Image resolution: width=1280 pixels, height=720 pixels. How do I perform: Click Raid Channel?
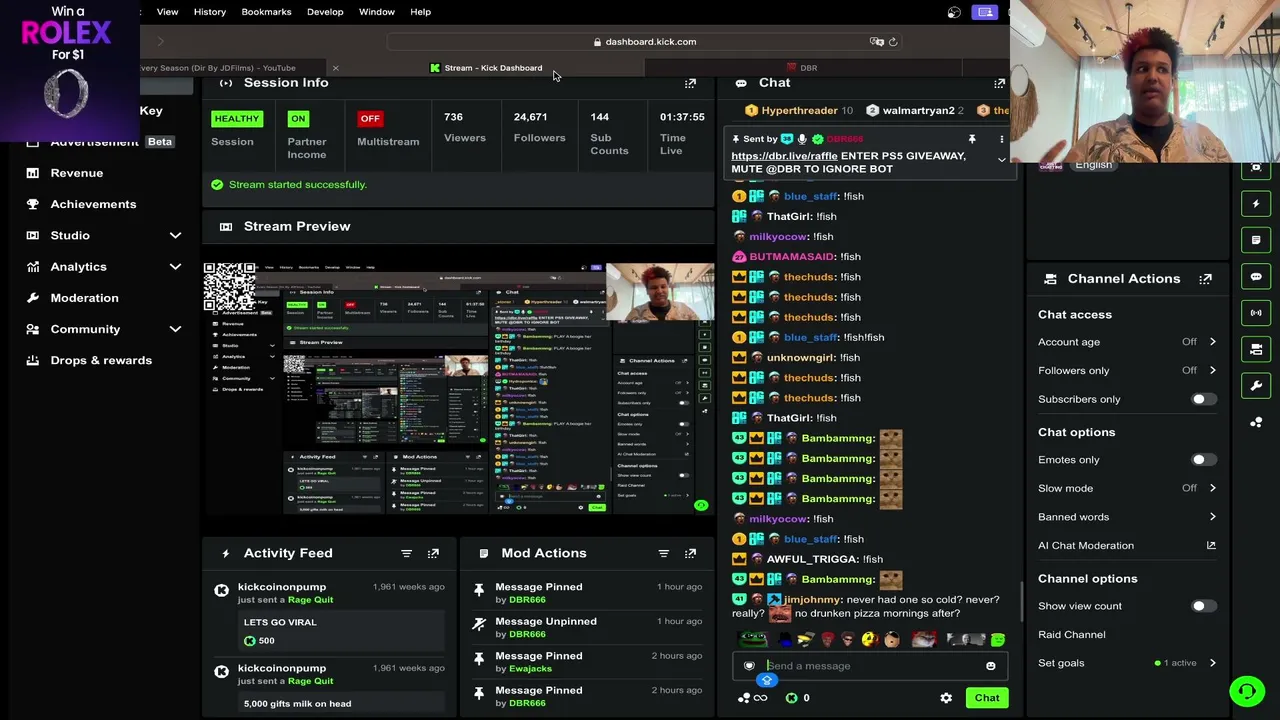coord(1072,635)
